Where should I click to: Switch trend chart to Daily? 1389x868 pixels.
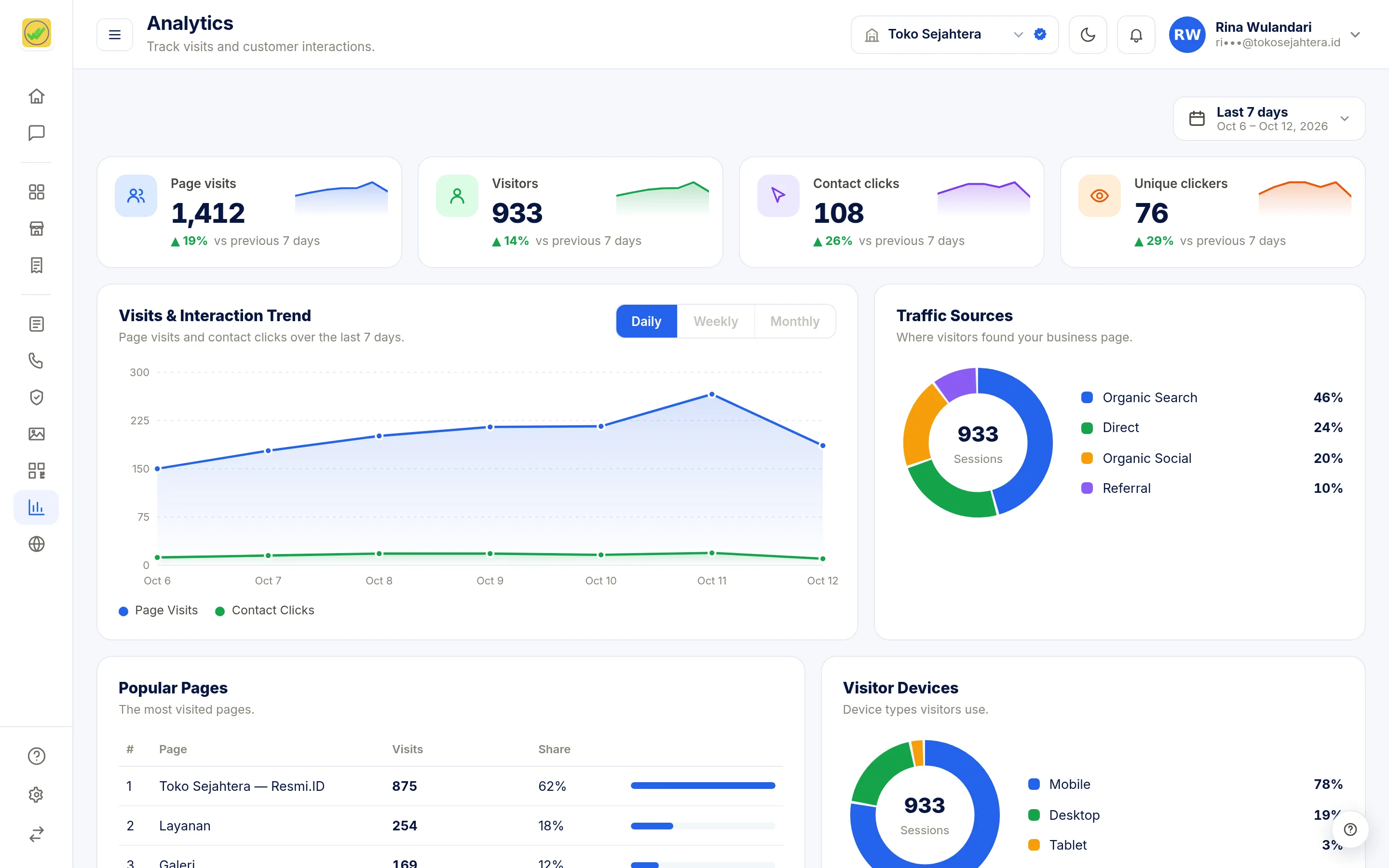click(x=646, y=322)
